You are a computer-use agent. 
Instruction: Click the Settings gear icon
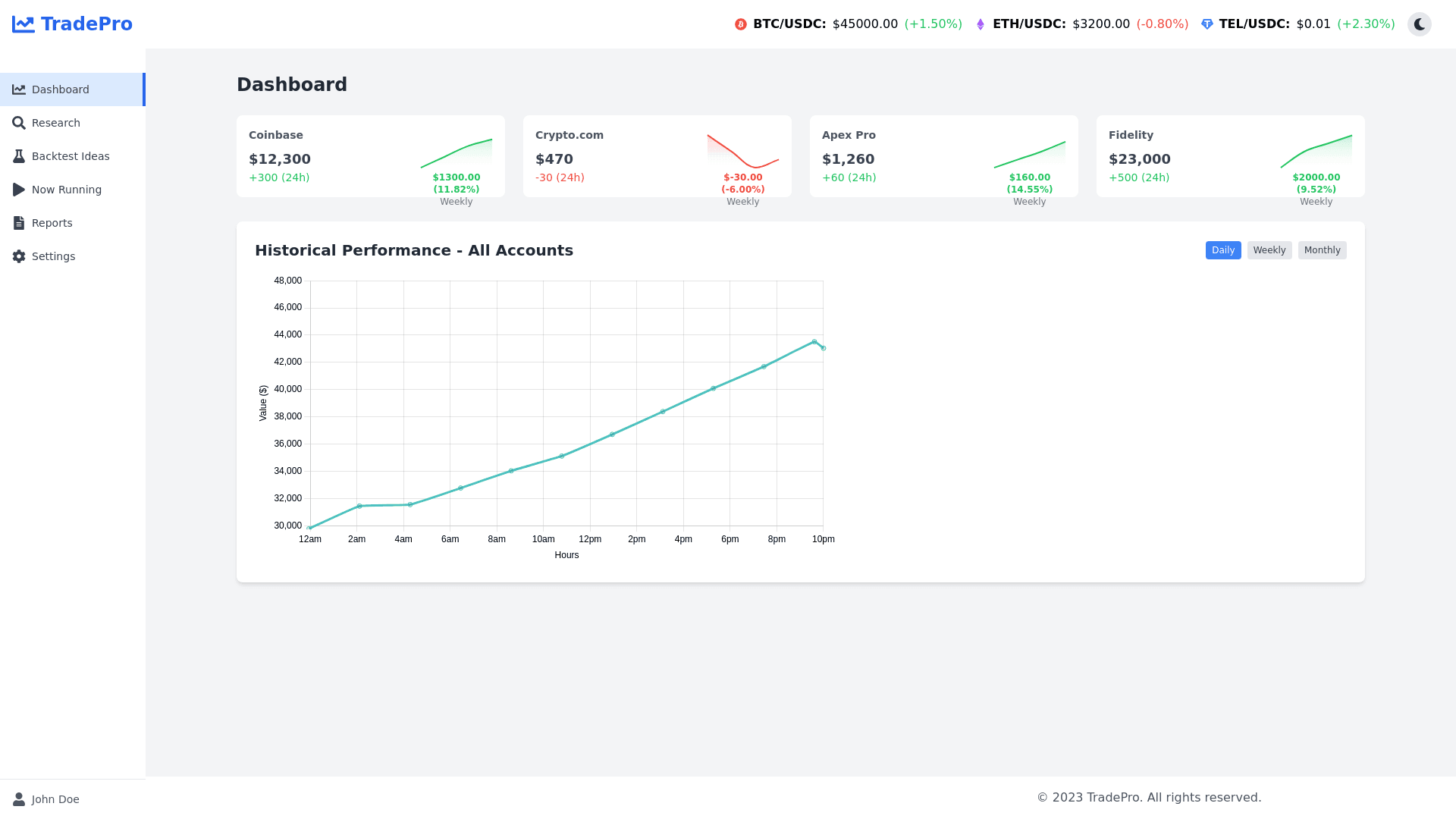coord(19,256)
